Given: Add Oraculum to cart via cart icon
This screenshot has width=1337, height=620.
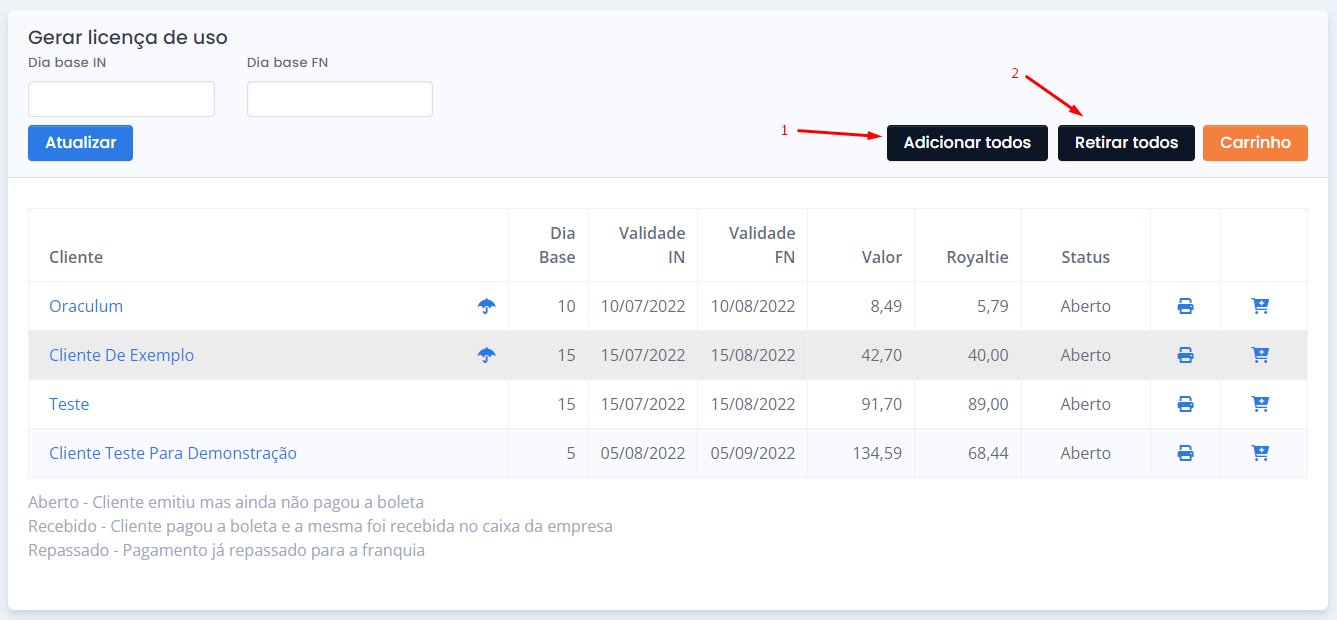Looking at the screenshot, I should 1260,306.
